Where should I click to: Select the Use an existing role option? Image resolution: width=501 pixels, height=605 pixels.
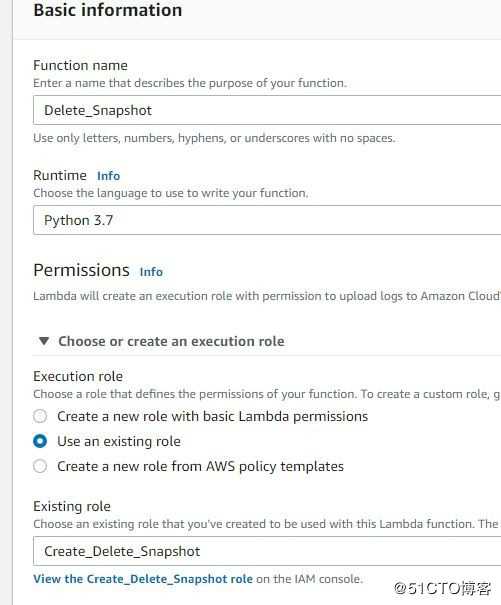click(x=40, y=441)
